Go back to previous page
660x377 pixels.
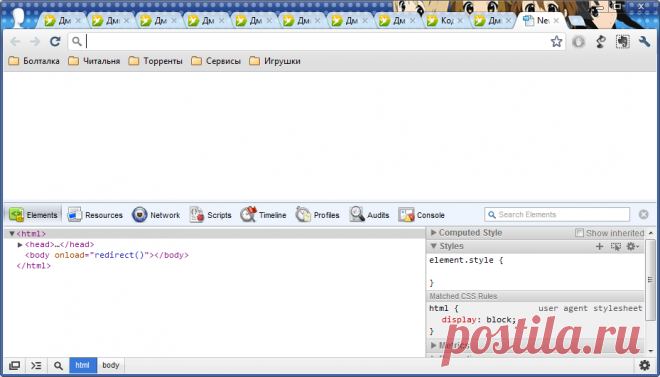point(15,41)
